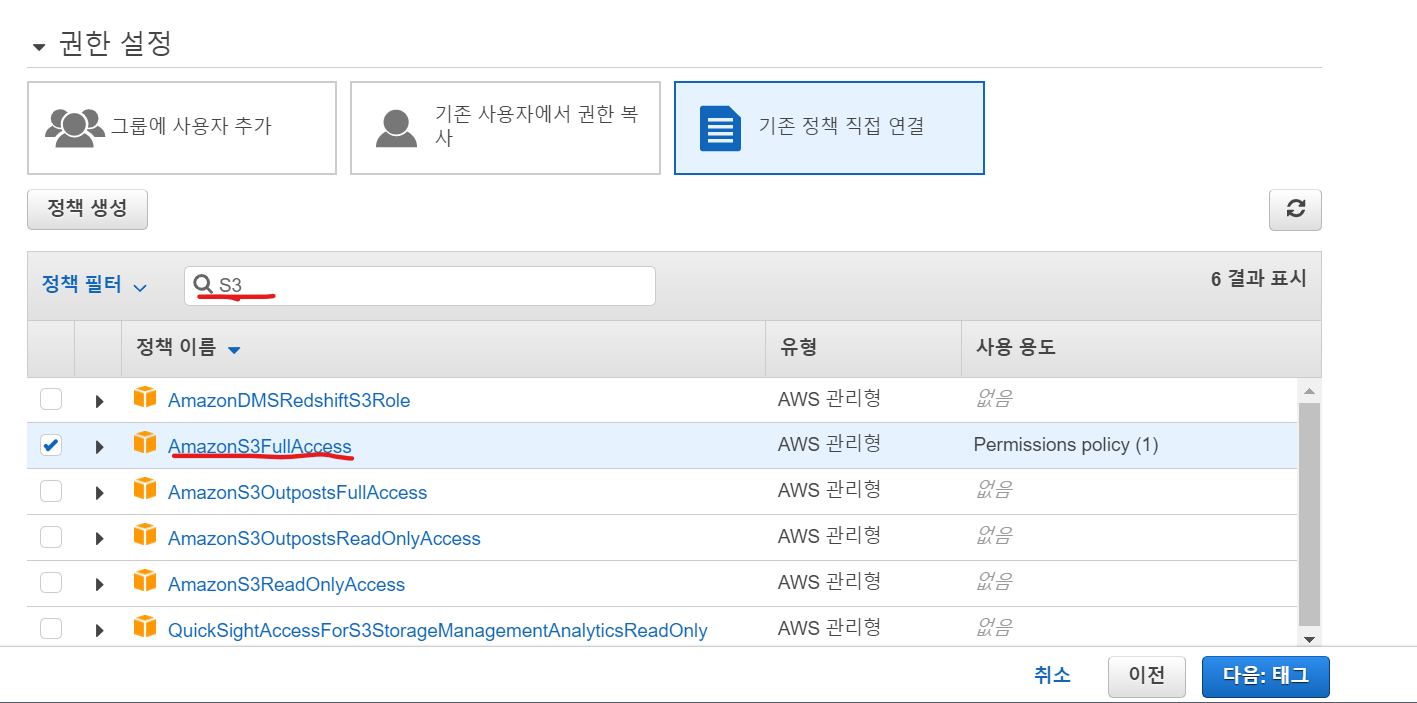The image size is (1417, 703).
Task: Check the AmazonS3ReadOnlyAccess checkbox
Action: click(x=51, y=584)
